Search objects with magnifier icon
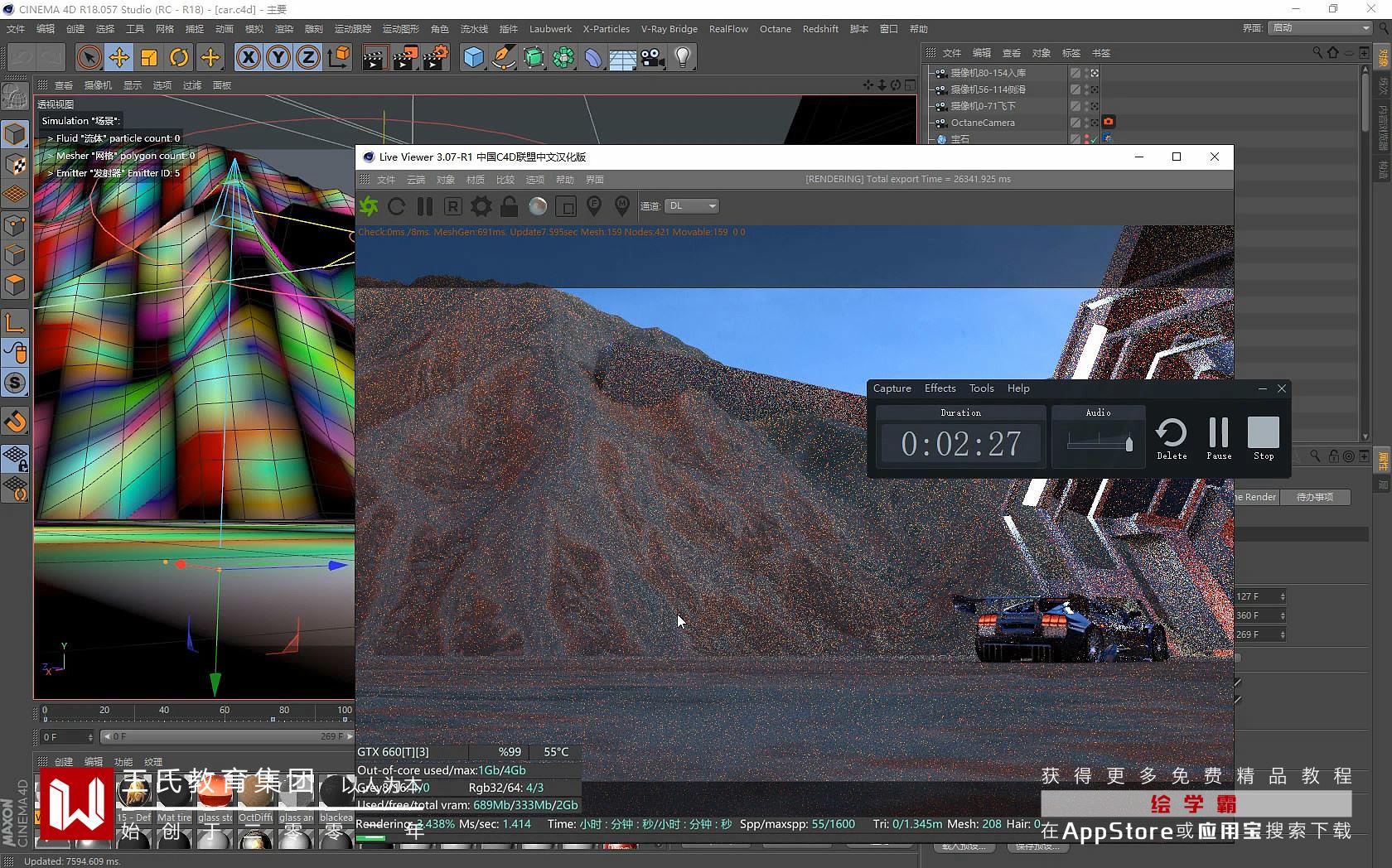 point(1317,53)
